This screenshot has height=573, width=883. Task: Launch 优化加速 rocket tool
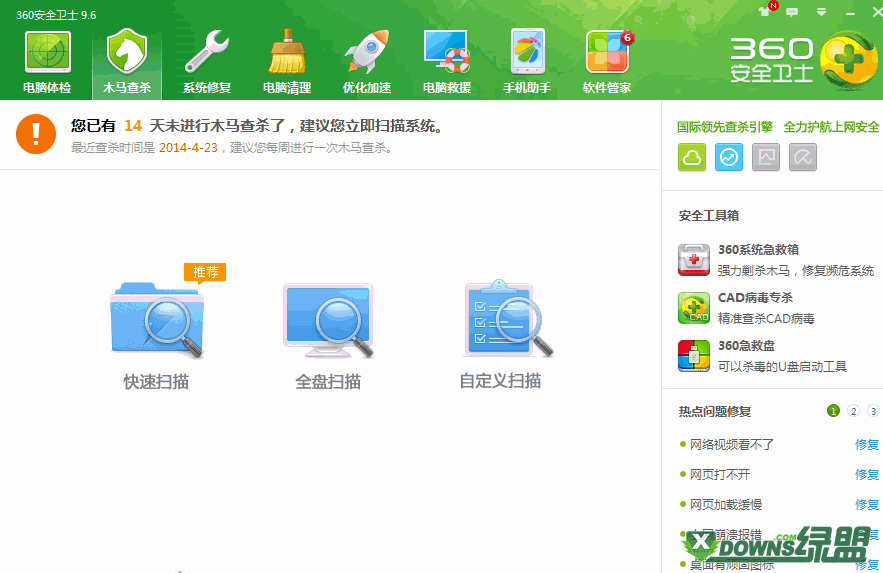(367, 62)
